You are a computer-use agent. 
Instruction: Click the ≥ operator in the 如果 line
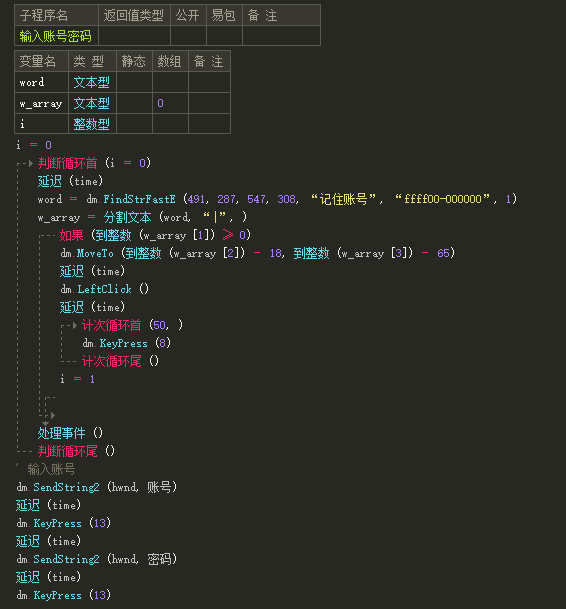[228, 235]
